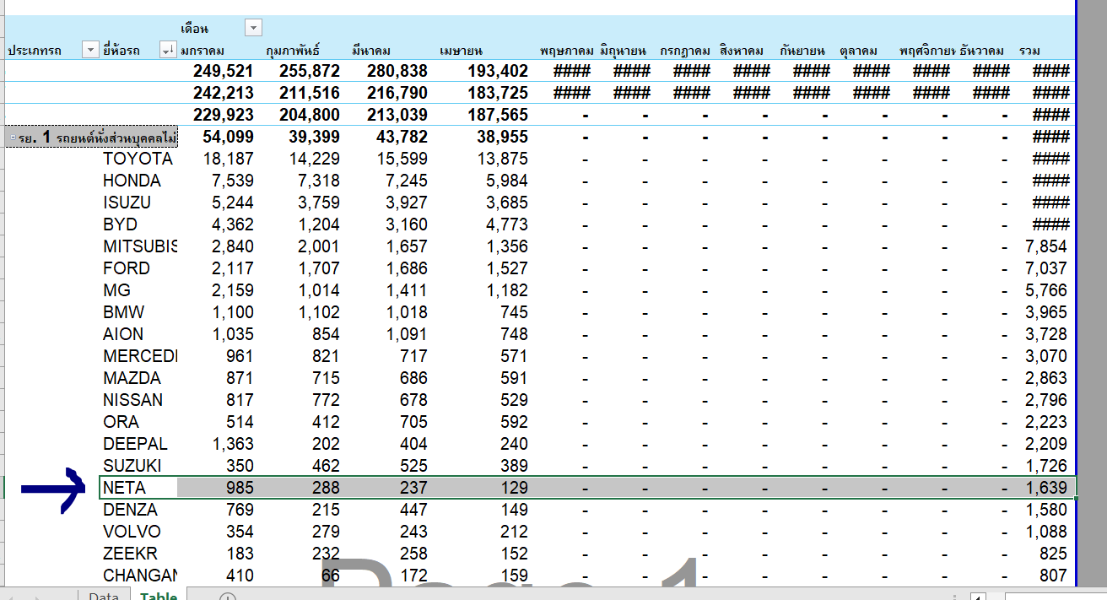Select the FORD brand cell

pyautogui.click(x=126, y=268)
